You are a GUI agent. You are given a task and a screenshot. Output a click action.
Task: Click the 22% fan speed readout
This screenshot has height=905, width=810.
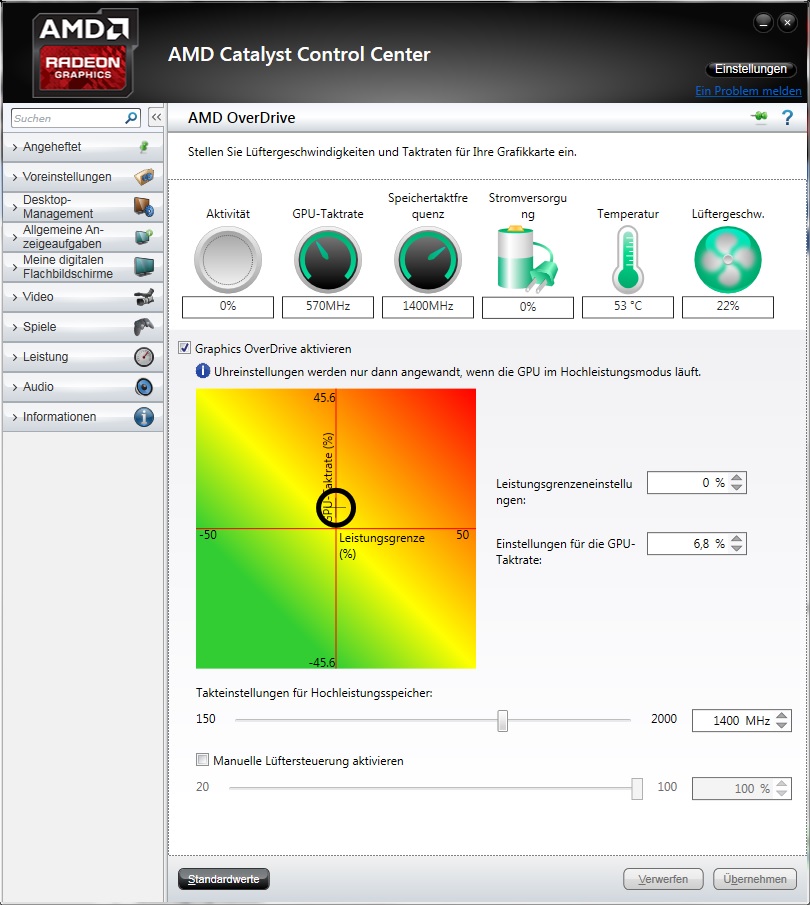coord(727,306)
